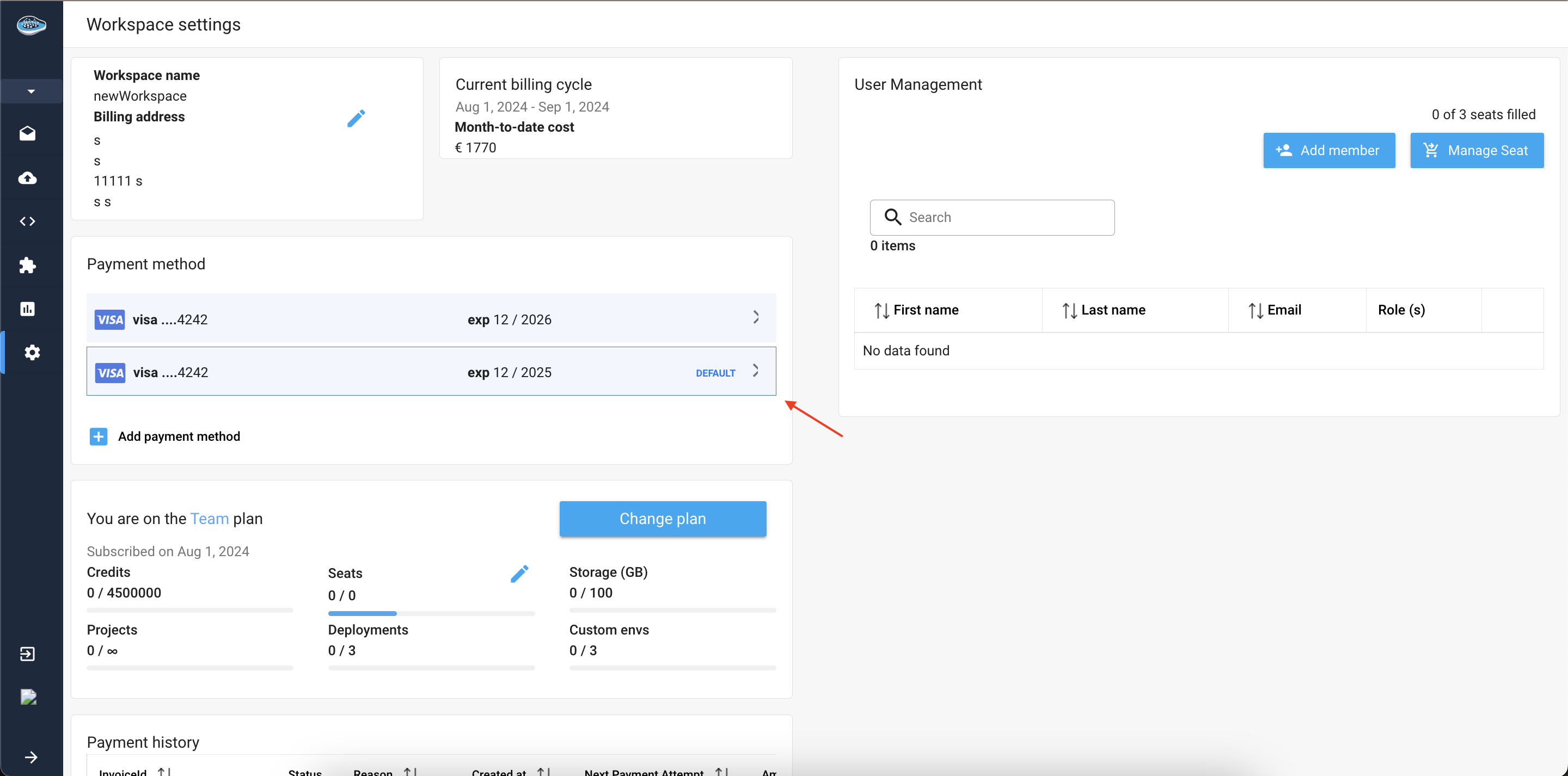Click the magnifier icon in search box
The height and width of the screenshot is (776, 1568).
tap(893, 217)
